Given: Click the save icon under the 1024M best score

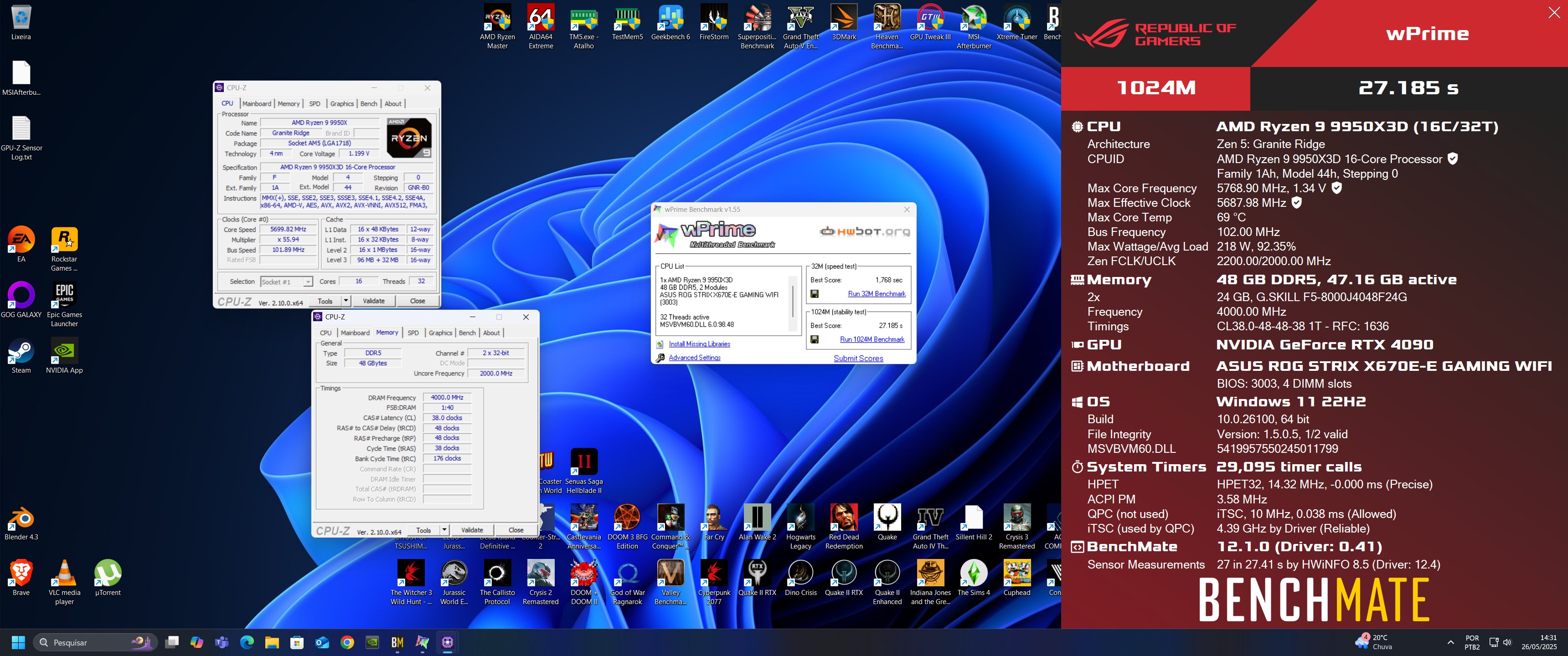Looking at the screenshot, I should click(815, 339).
